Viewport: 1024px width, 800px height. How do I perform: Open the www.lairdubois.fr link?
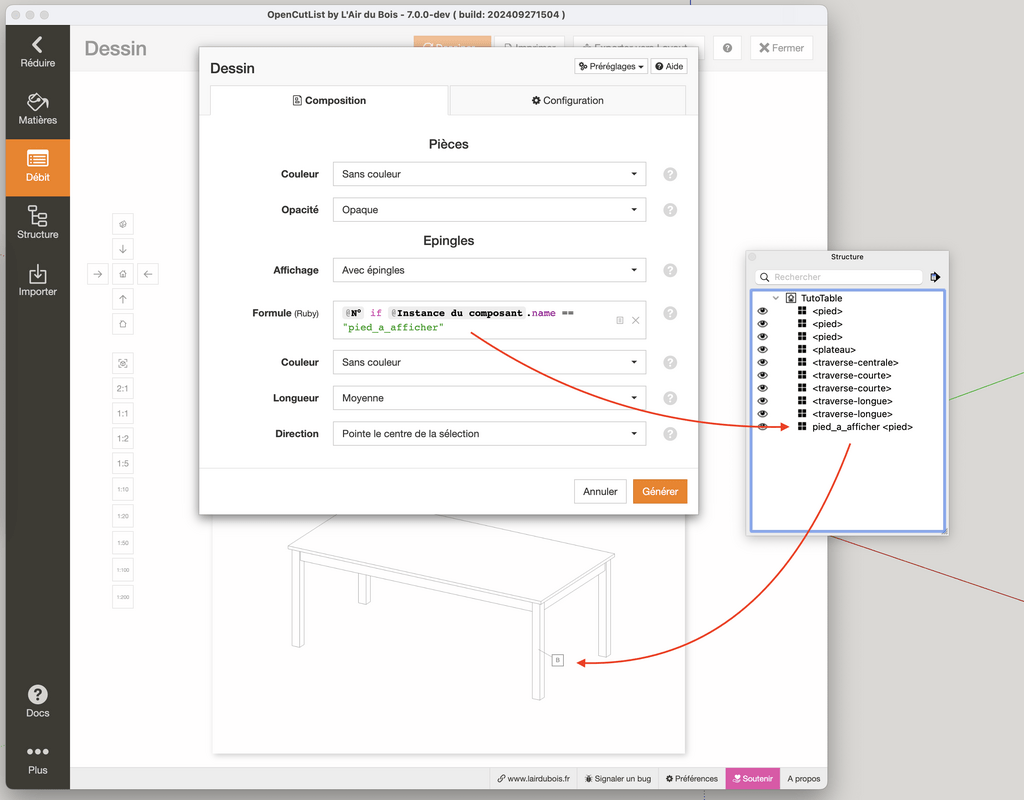pyautogui.click(x=534, y=778)
